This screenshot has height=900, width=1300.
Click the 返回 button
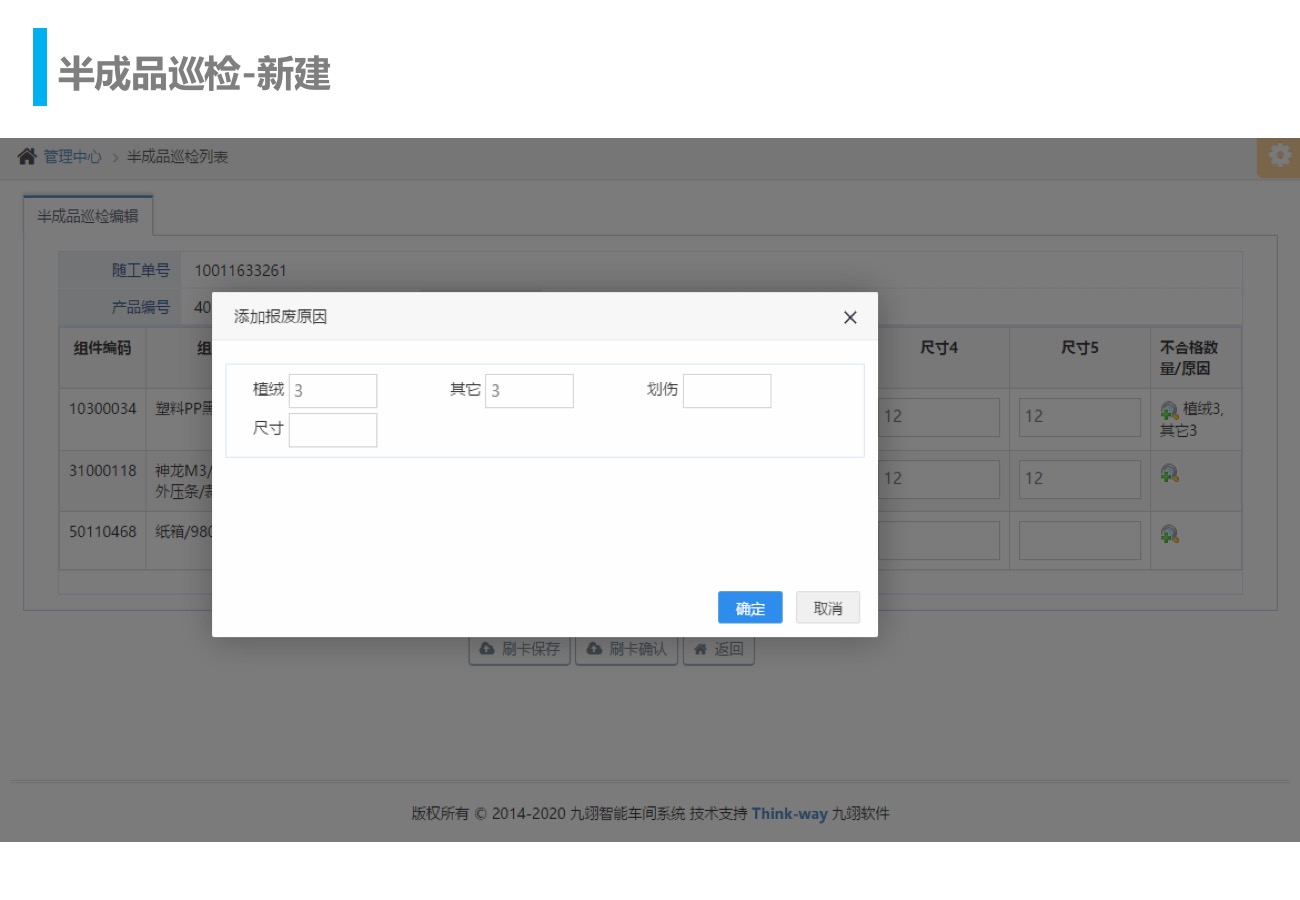pyautogui.click(x=718, y=649)
